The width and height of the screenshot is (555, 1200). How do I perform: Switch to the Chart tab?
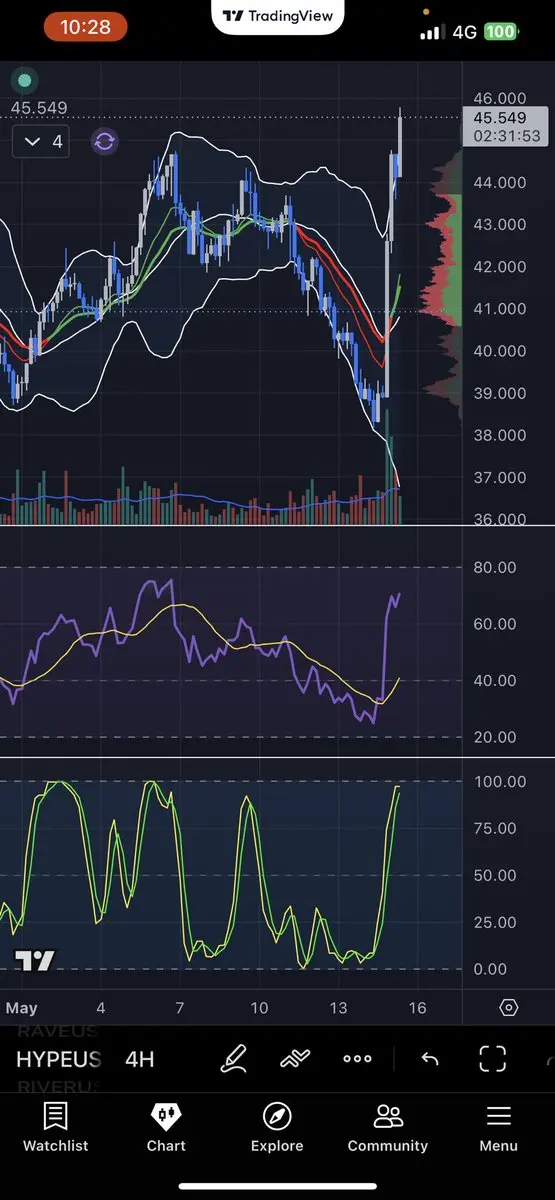tap(166, 1128)
